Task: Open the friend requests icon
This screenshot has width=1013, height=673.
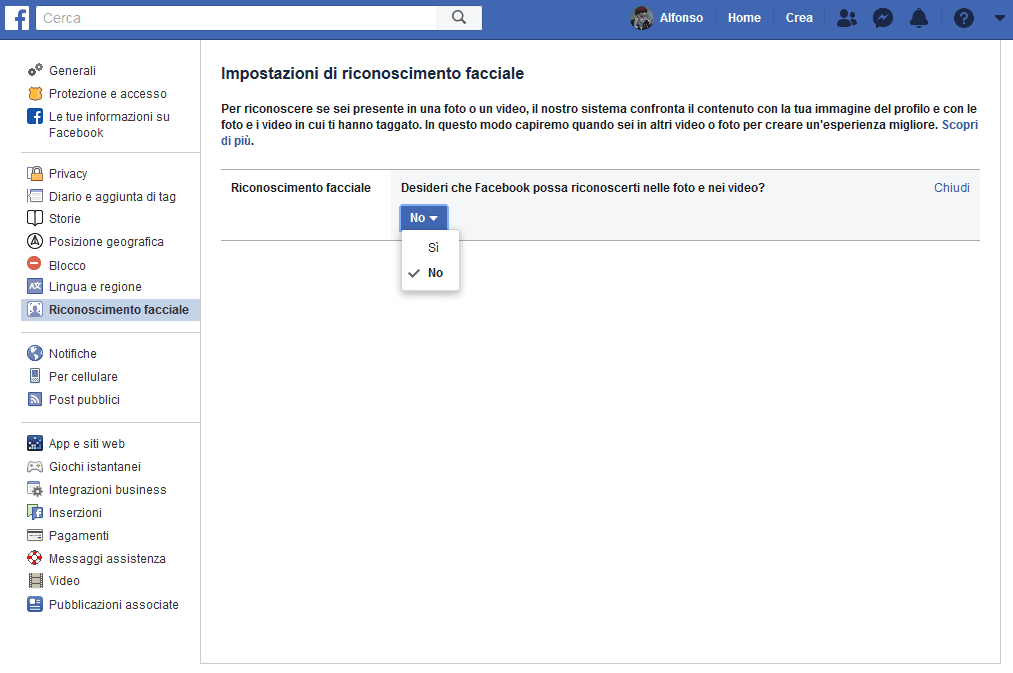Action: 847,18
